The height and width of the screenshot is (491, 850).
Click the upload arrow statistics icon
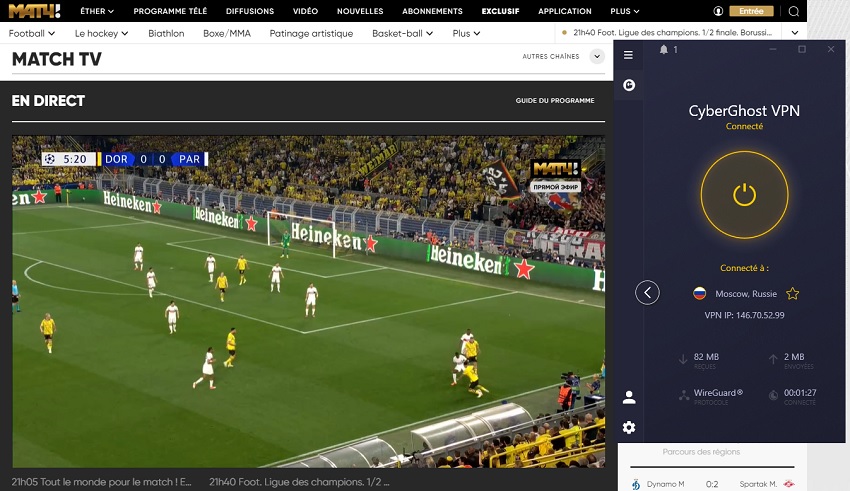pos(773,359)
